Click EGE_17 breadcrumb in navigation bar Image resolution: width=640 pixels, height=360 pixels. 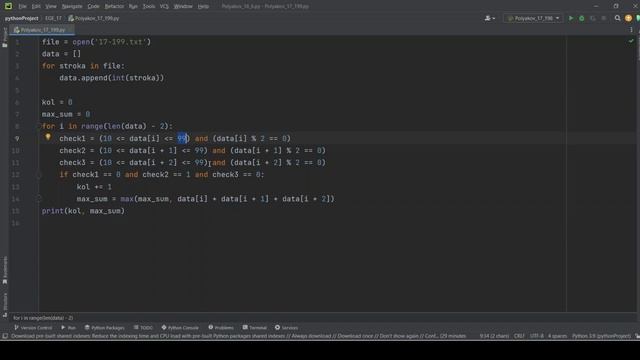click(53, 18)
